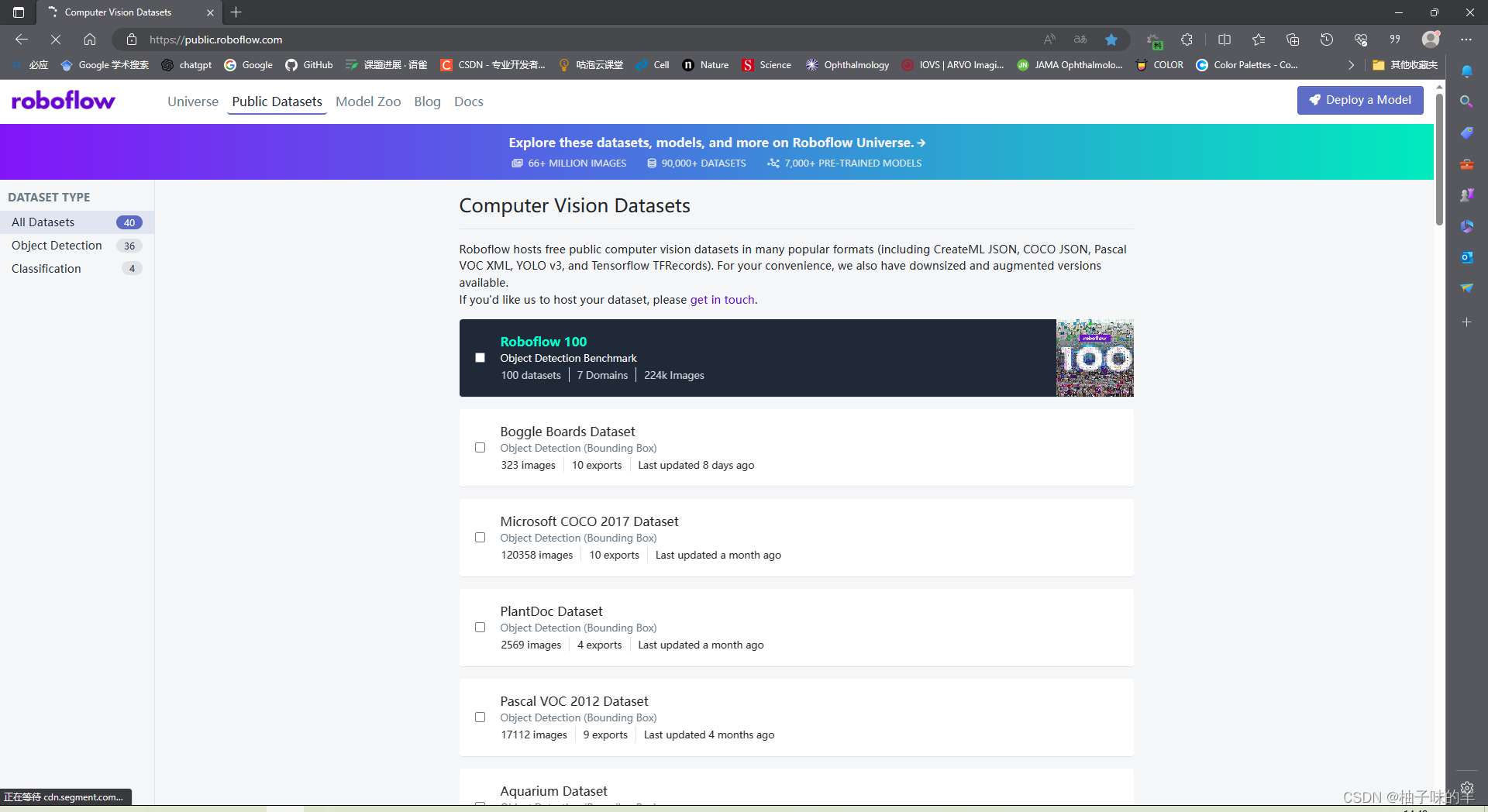Toggle the favorites star for this page
1488x812 pixels.
[x=1111, y=40]
